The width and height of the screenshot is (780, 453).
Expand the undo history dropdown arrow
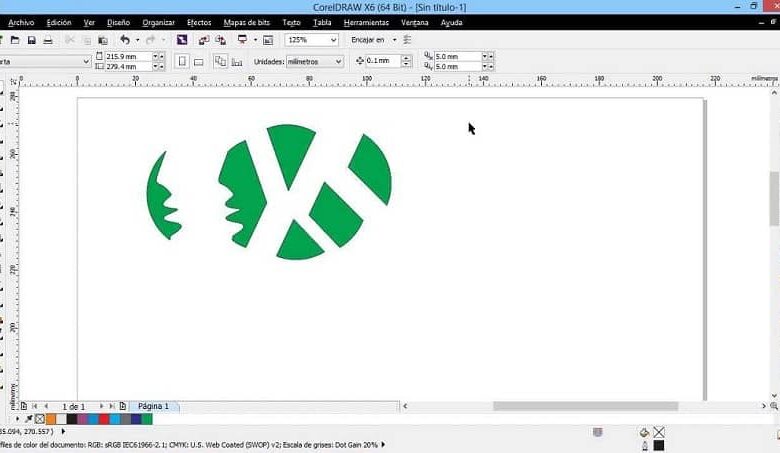[x=137, y=40]
